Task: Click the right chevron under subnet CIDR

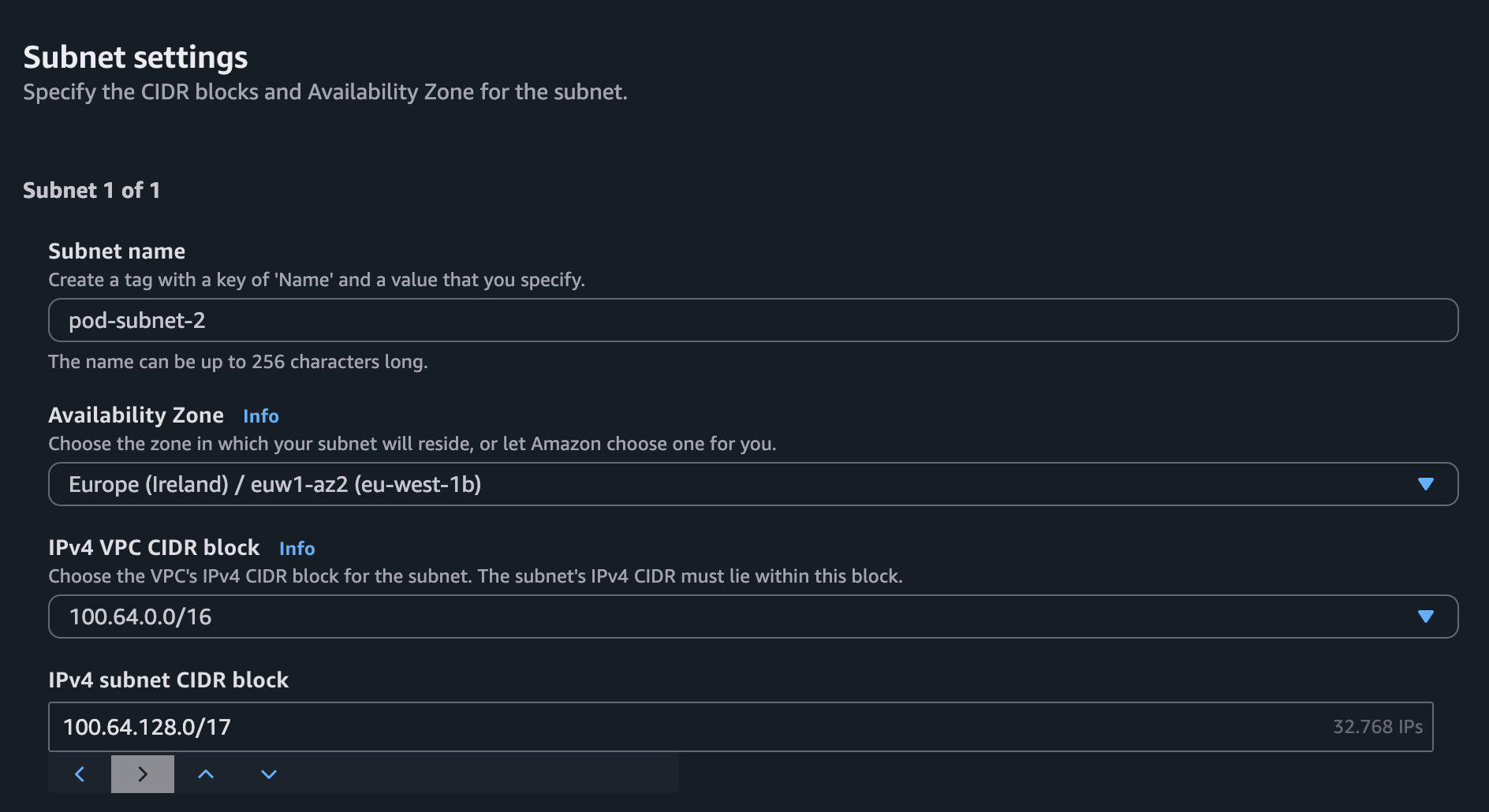Action: (x=143, y=774)
